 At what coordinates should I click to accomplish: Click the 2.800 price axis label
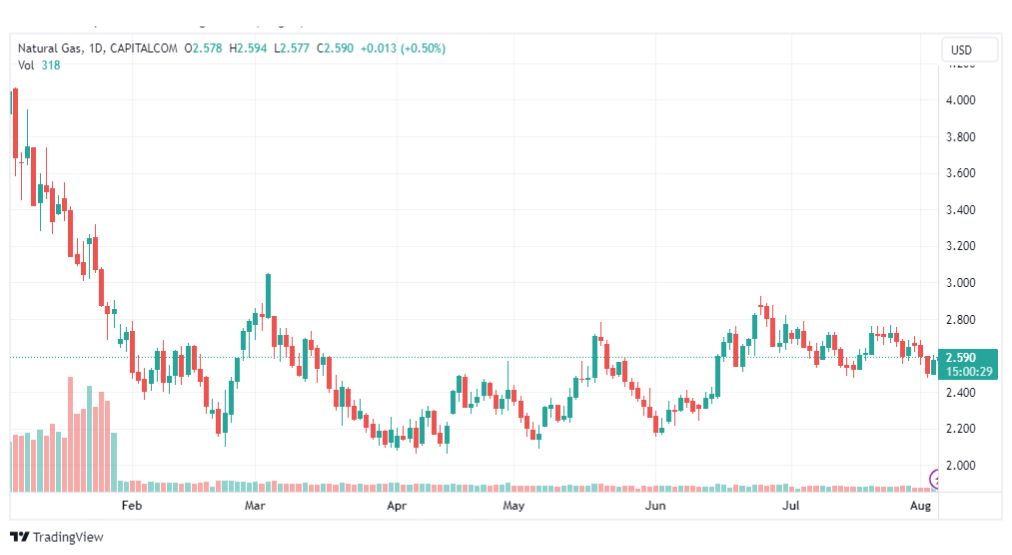pyautogui.click(x=960, y=319)
